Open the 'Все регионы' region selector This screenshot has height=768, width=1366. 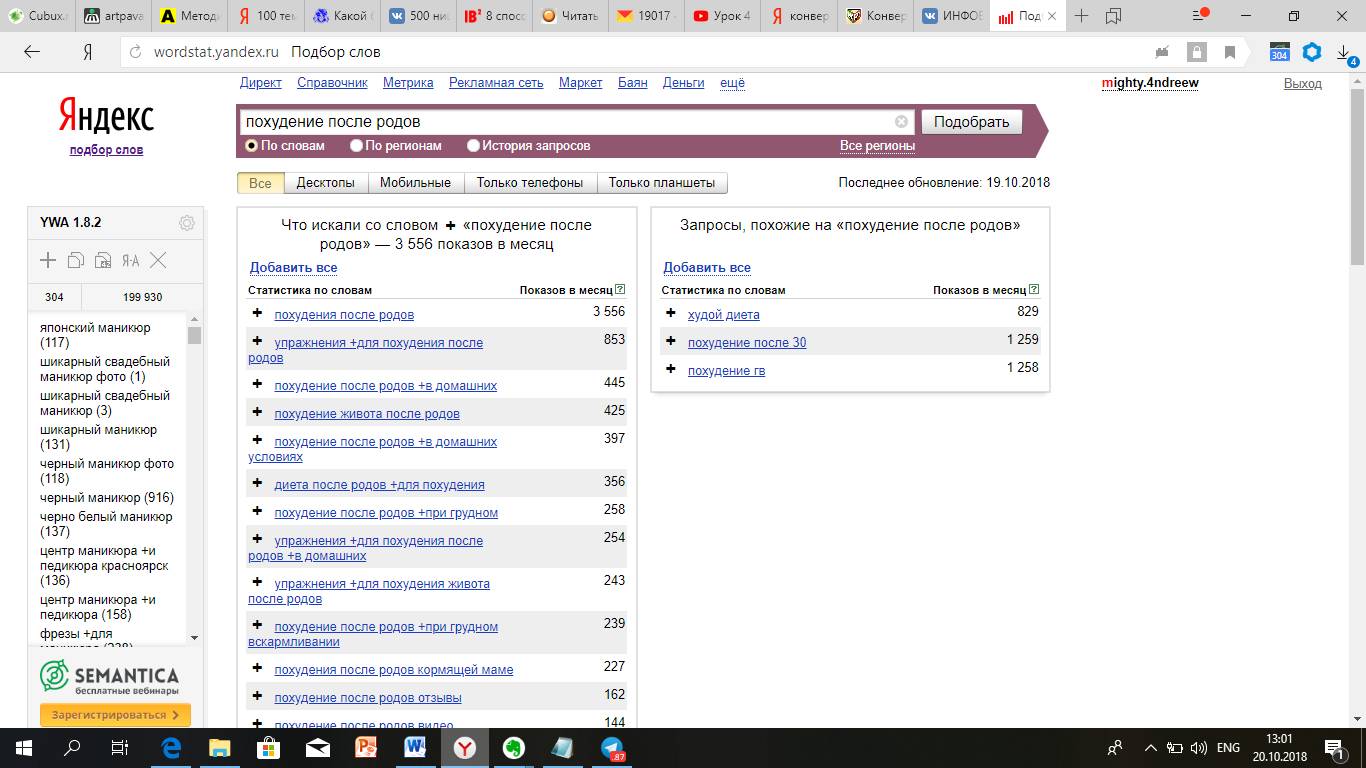[x=877, y=146]
